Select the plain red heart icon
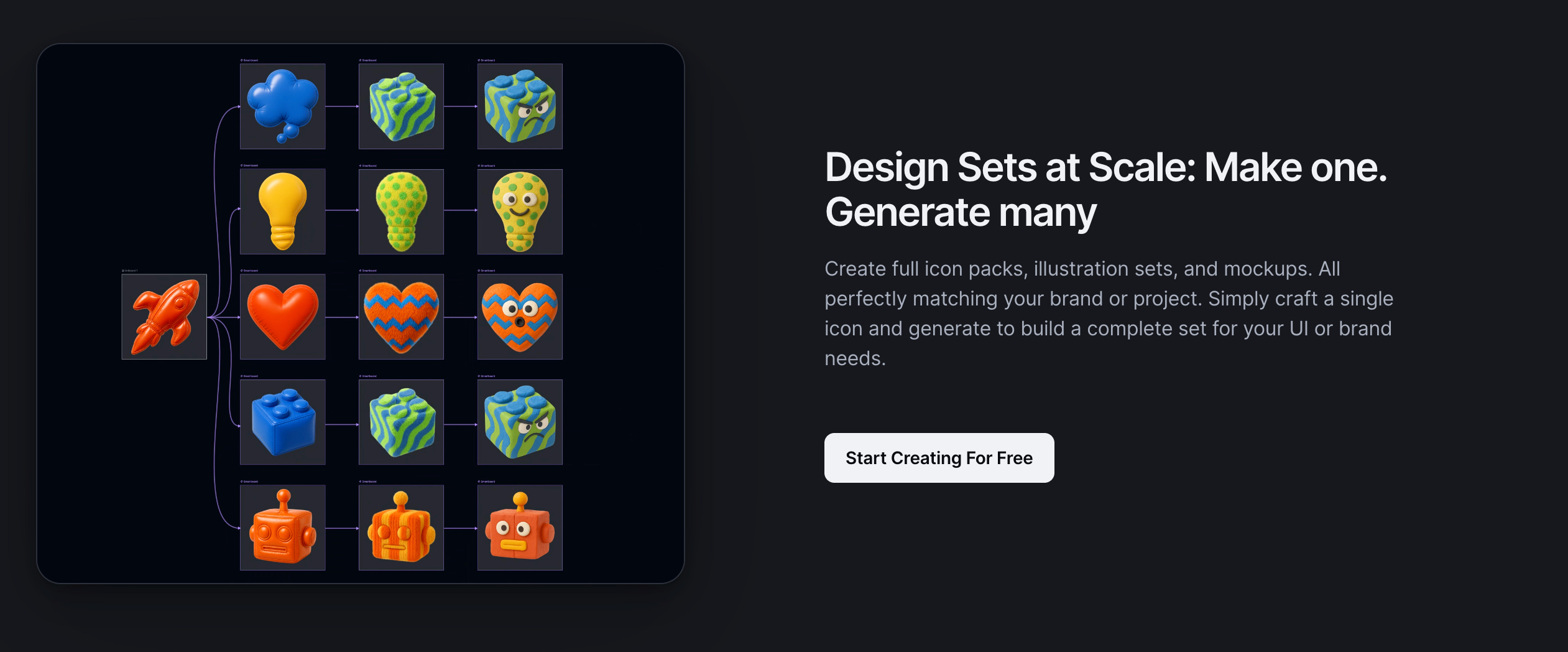The width and height of the screenshot is (1568, 652). [283, 317]
